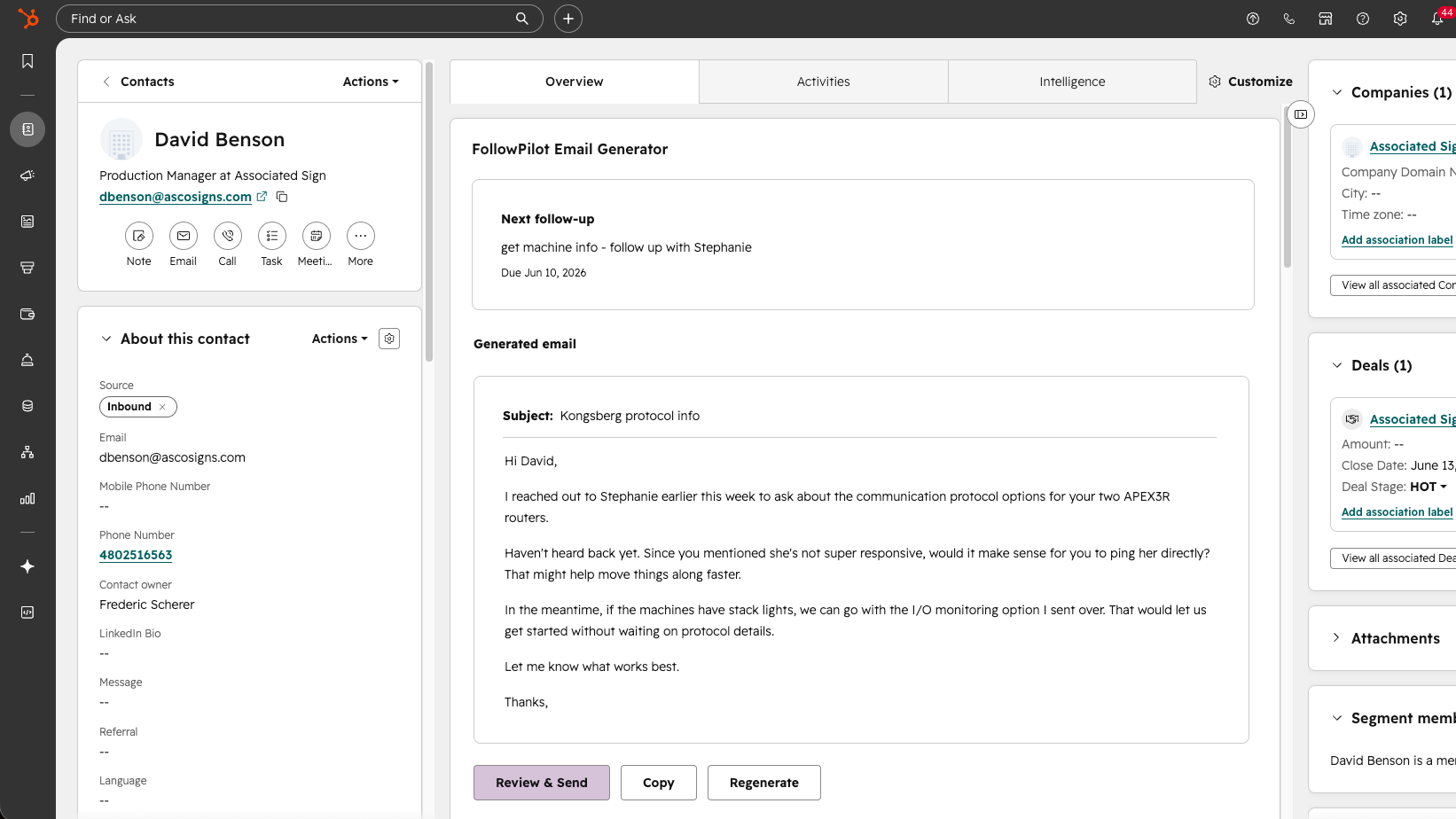The width and height of the screenshot is (1456, 819).
Task: Open the HubSpot sprocket logo home
Action: coord(27,18)
